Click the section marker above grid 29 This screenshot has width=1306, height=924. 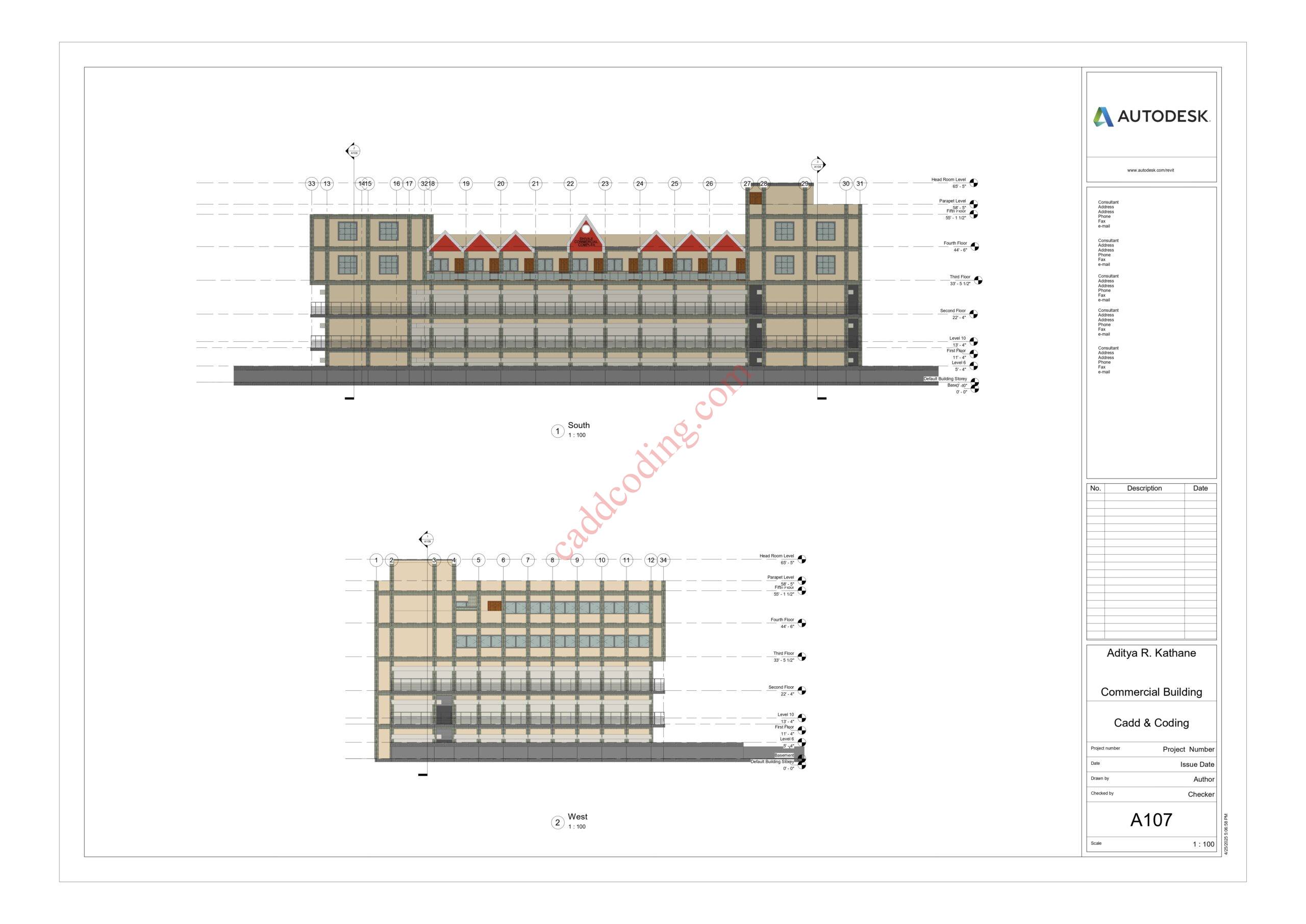tap(817, 165)
